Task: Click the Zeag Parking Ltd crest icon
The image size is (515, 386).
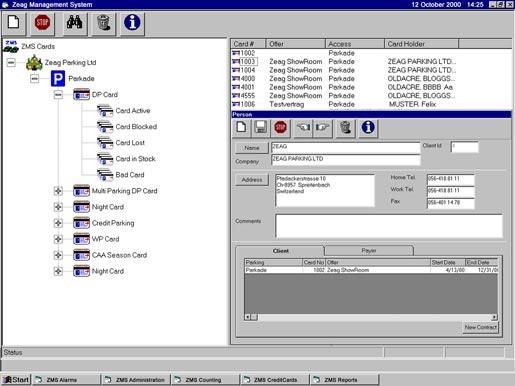Action: pos(34,62)
